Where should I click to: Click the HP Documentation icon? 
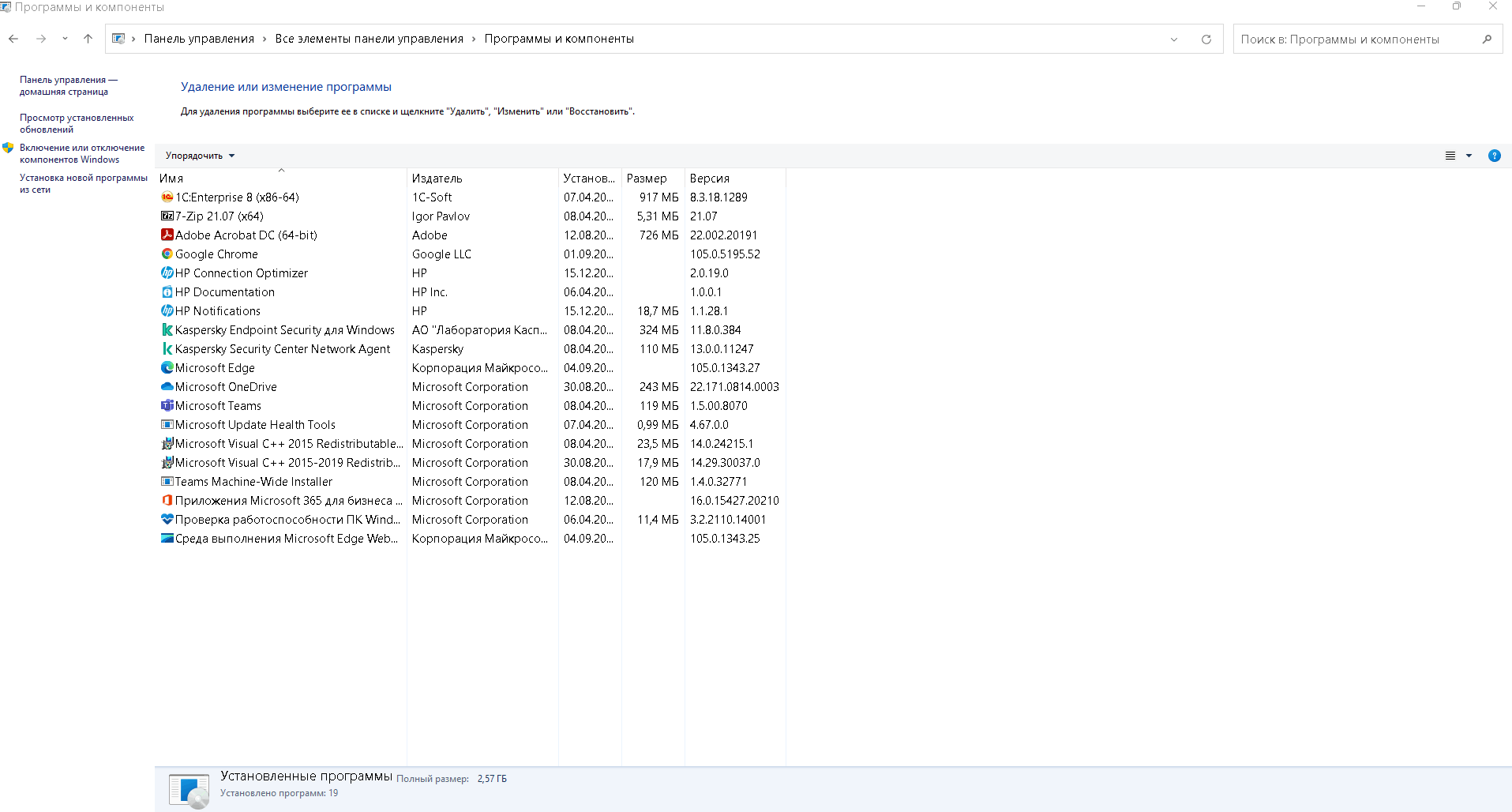pyautogui.click(x=167, y=292)
